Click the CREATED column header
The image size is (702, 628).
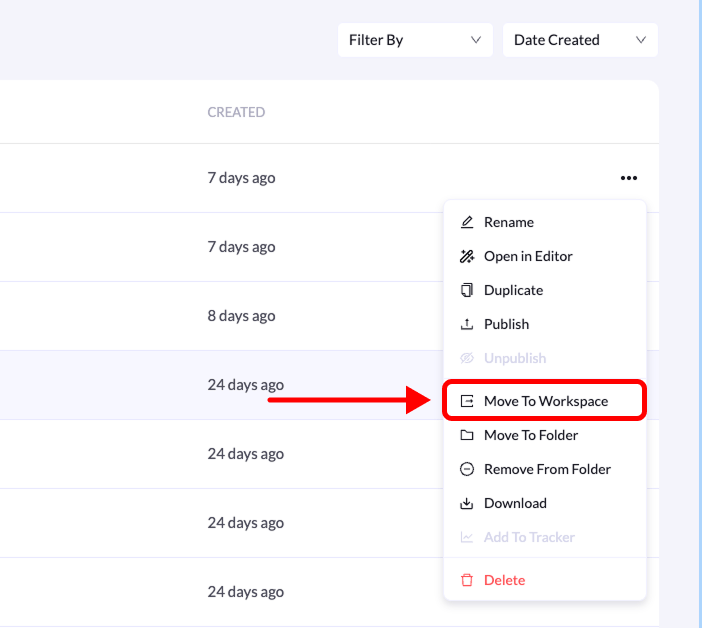pos(236,112)
